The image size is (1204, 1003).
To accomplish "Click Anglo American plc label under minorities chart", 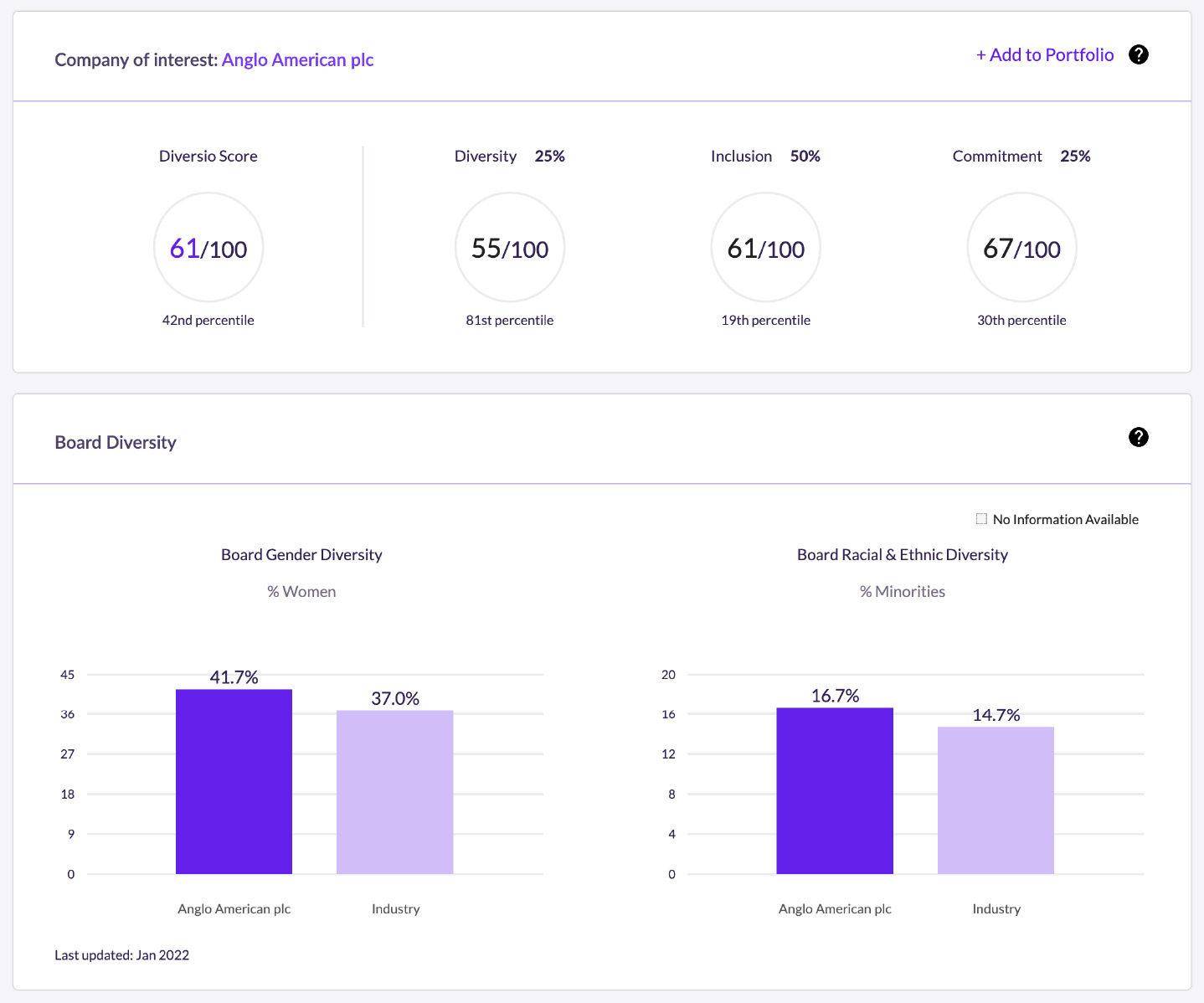I will pos(835,908).
